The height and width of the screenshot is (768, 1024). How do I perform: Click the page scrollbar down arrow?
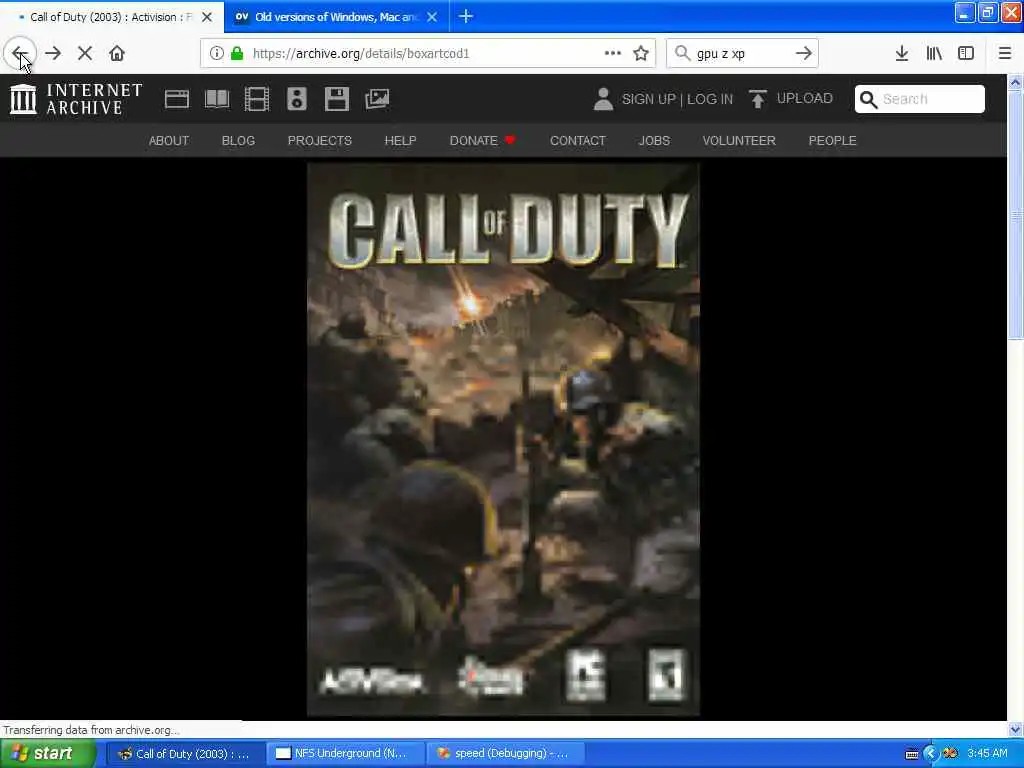(1016, 729)
